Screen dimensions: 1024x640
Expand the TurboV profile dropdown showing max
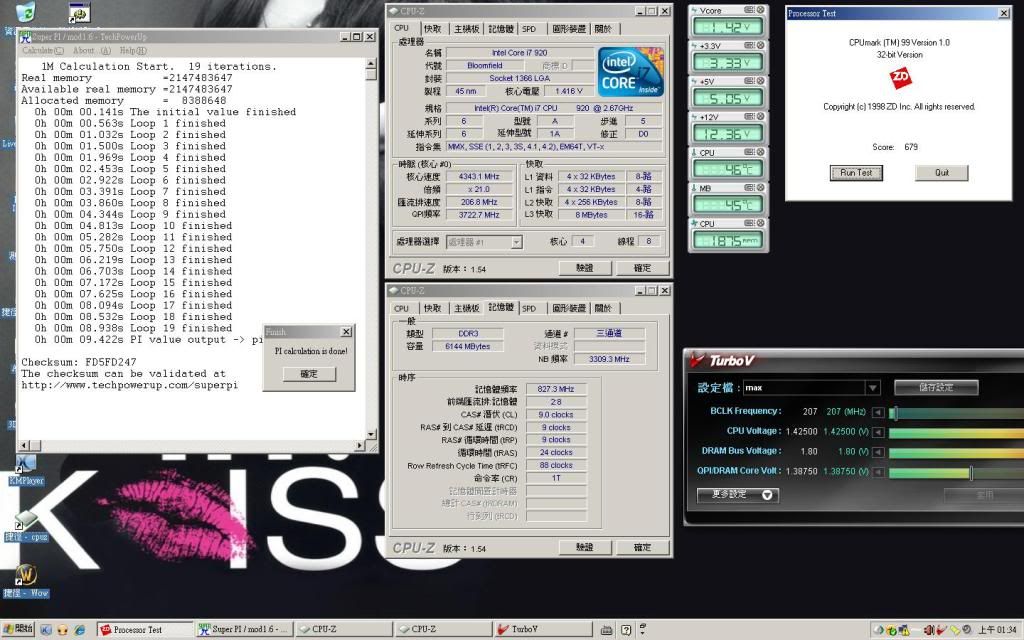coord(872,388)
